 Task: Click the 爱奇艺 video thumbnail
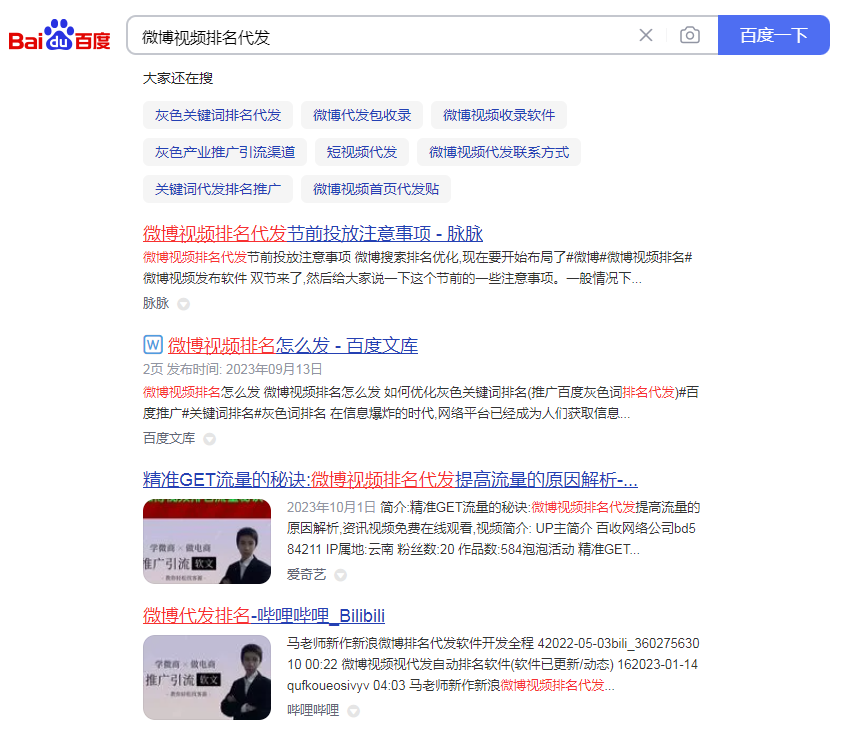pos(207,541)
